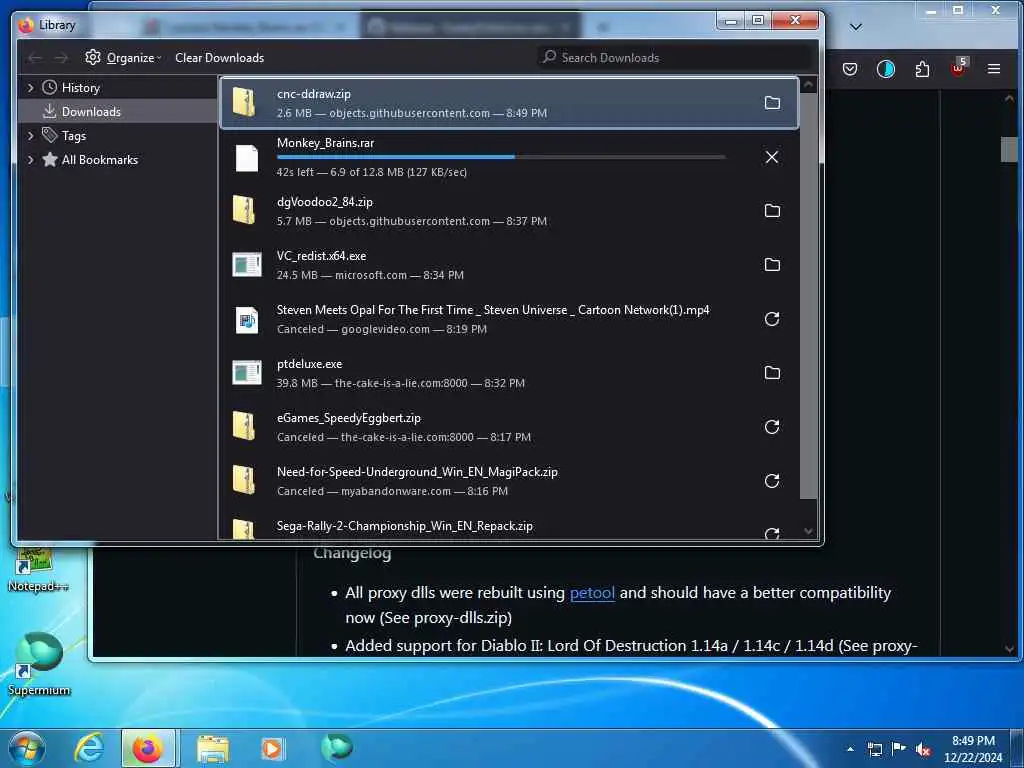Open the Firefox list all tabs dropdown
Screen dimensions: 1024x768
point(856,27)
